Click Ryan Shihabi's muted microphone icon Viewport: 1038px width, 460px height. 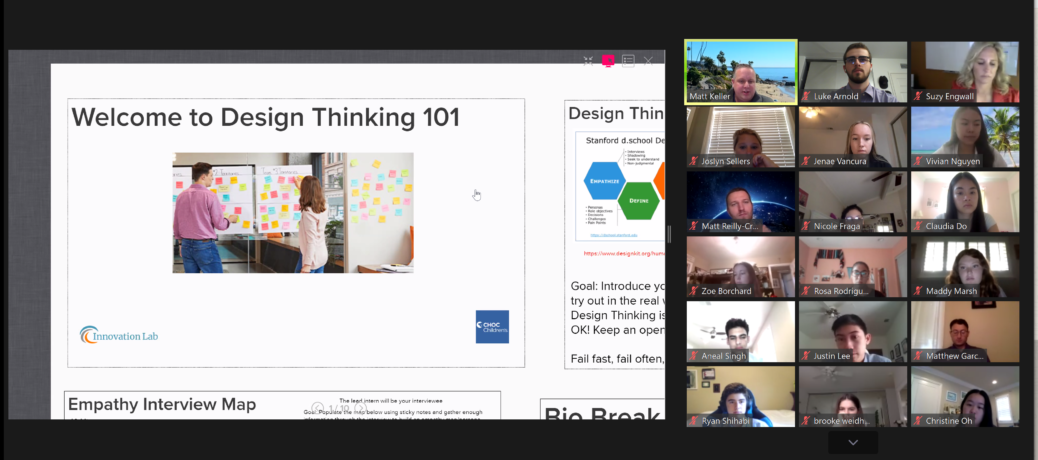point(694,421)
